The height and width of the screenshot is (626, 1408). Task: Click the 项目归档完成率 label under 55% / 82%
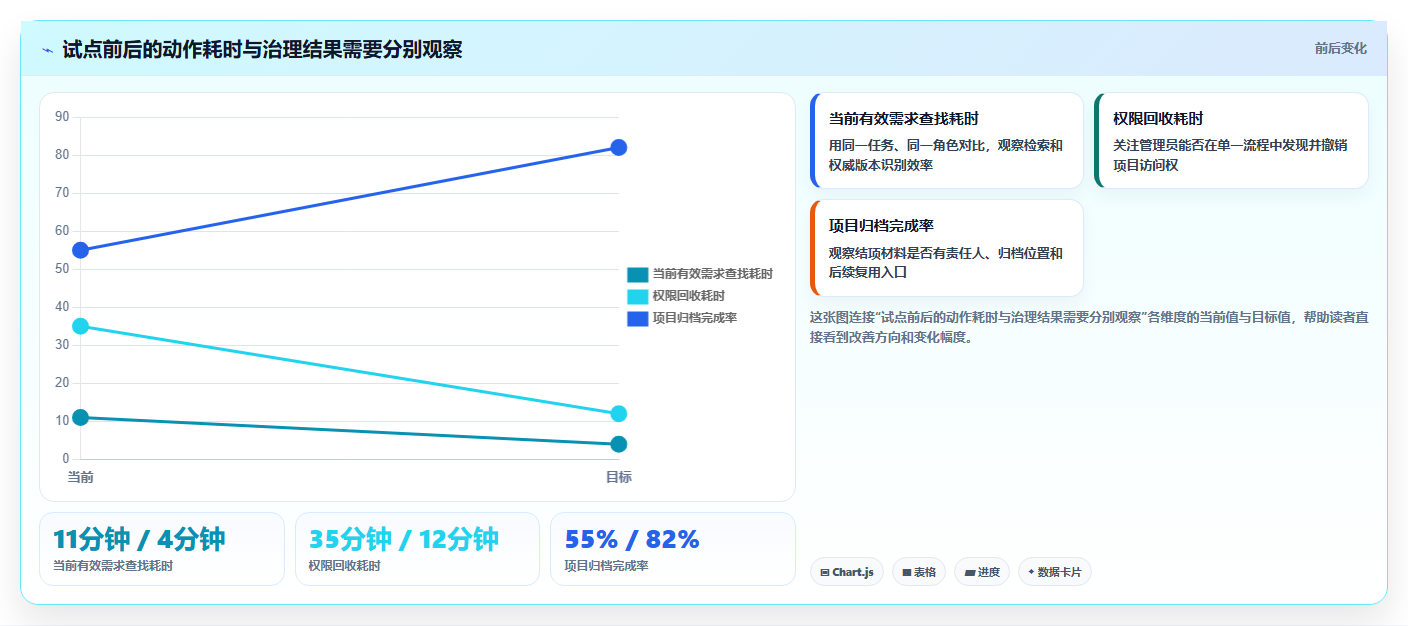(607, 566)
